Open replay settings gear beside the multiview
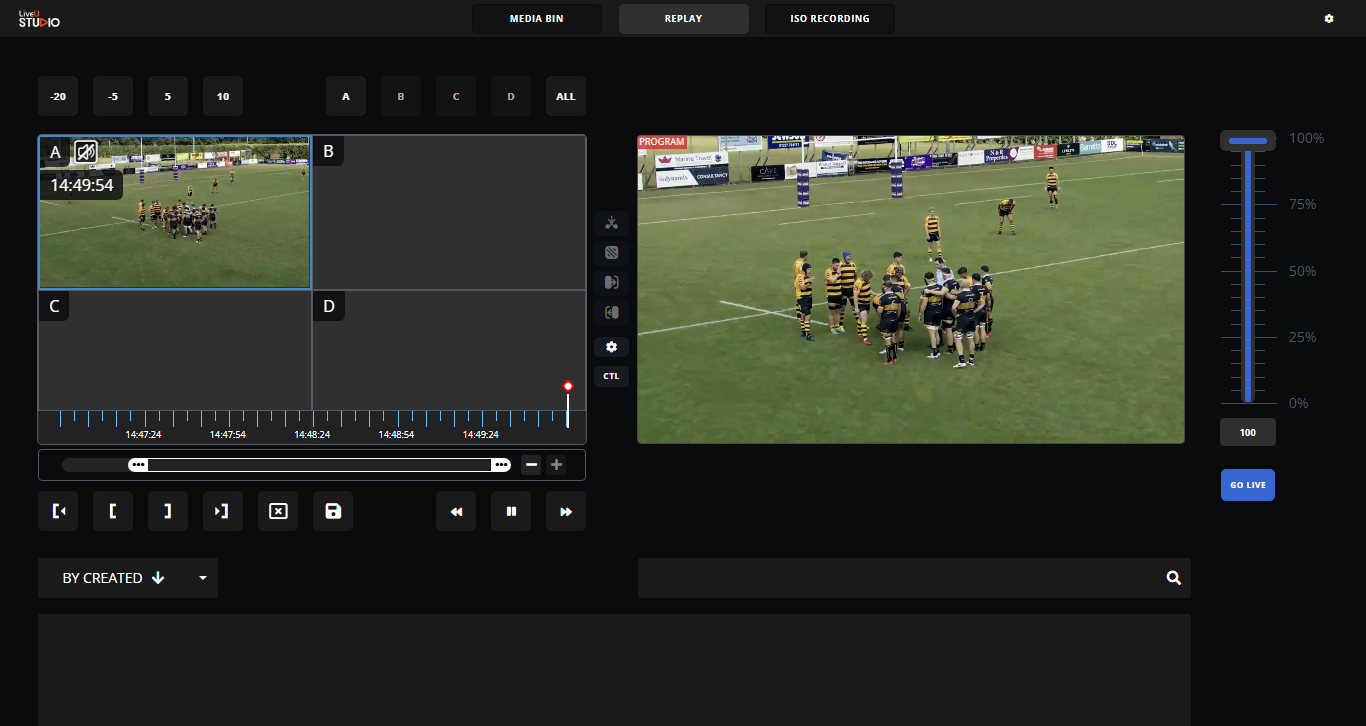1366x726 pixels. (x=611, y=347)
